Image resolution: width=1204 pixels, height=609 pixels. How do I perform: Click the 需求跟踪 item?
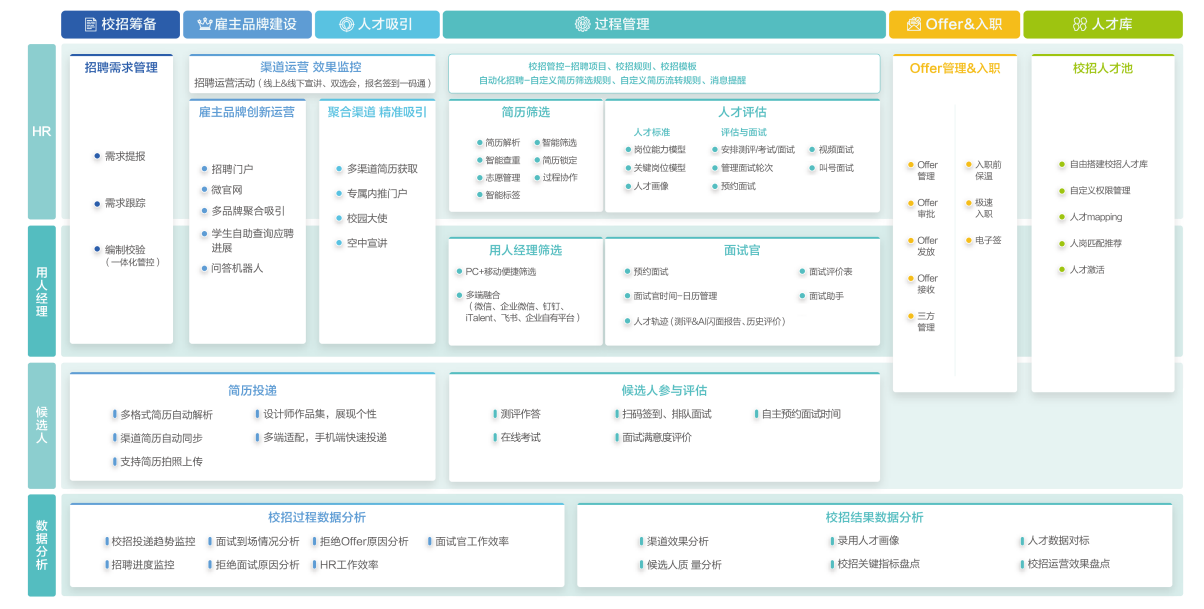tap(125, 203)
